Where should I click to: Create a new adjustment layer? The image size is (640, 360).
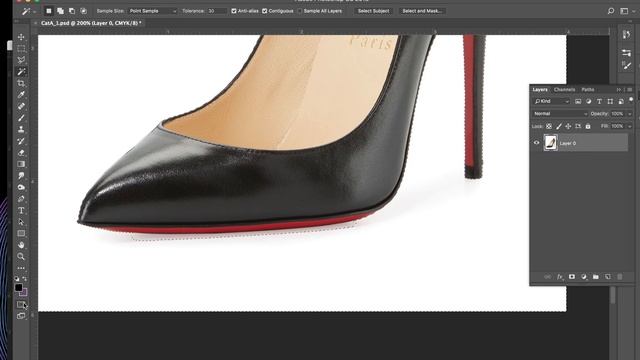coord(584,277)
